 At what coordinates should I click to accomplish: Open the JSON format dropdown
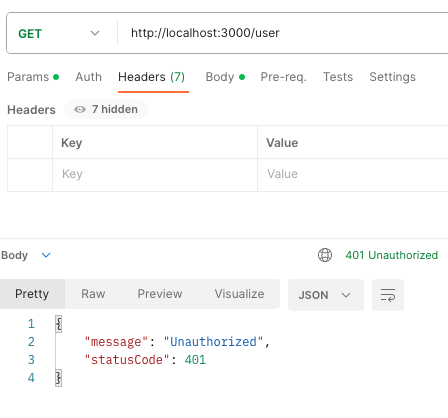[x=326, y=295]
